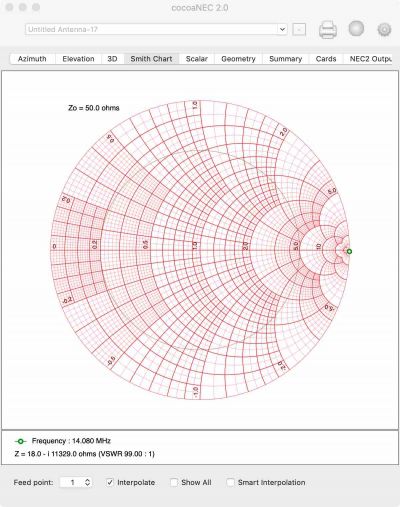Screen dimensions: 400x507
Task: Click the green impedance marker on Smith chart
Action: pos(349,251)
